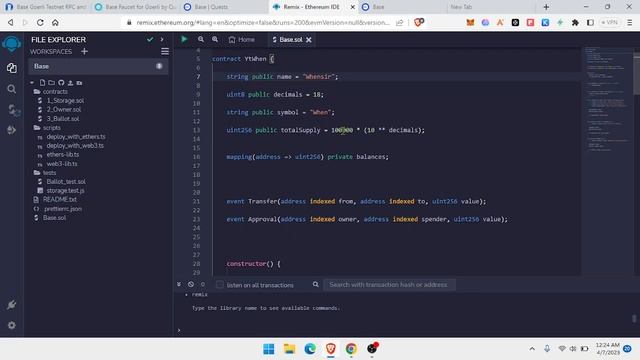The width and height of the screenshot is (640, 360).
Task: Open a new browser tab with plus
Action: point(546,7)
